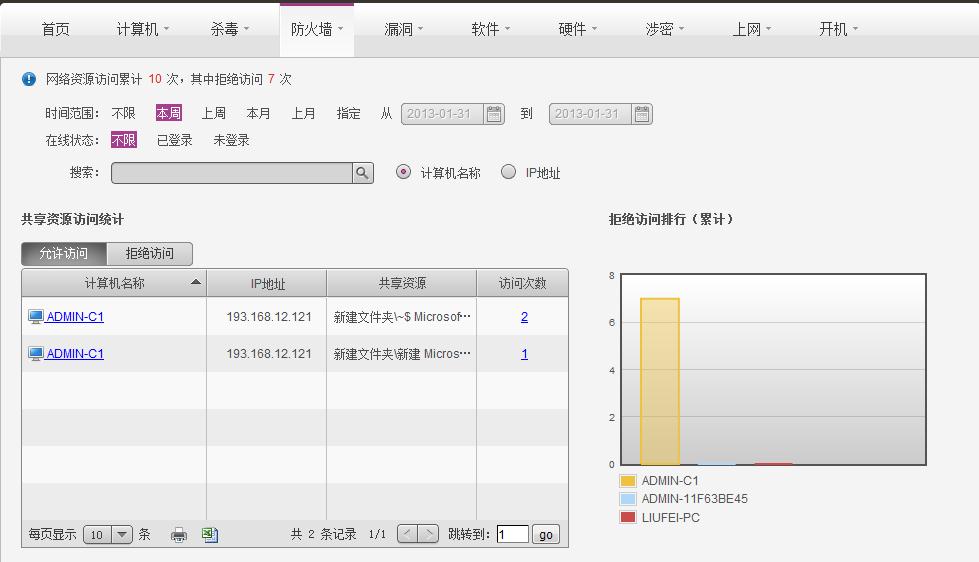Sort by 计算机名称 column header
979x562 pixels.
(114, 283)
